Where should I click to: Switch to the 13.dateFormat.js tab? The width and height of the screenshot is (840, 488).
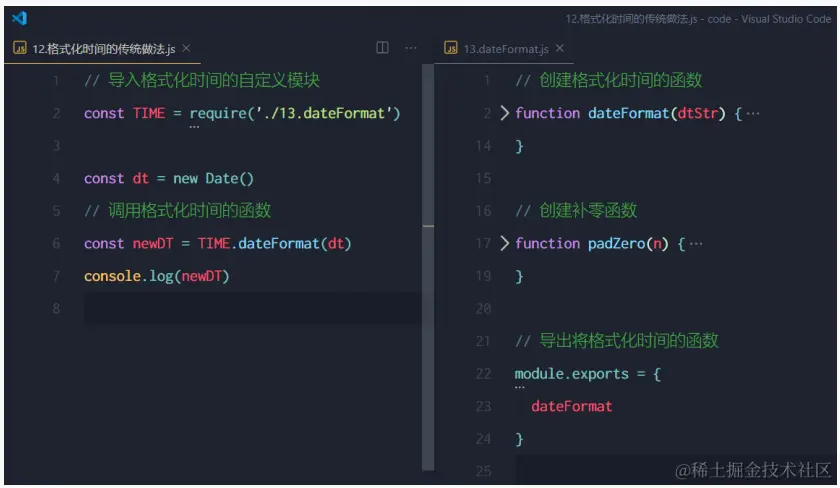[506, 49]
